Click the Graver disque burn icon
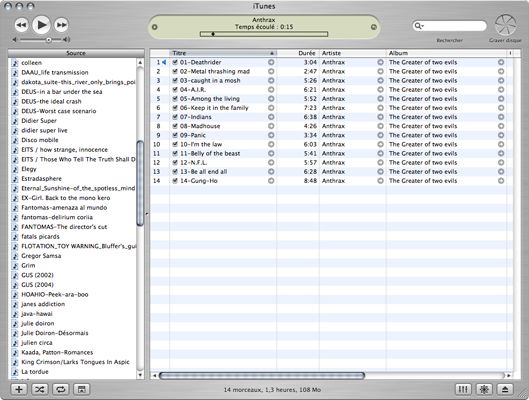 coord(505,25)
